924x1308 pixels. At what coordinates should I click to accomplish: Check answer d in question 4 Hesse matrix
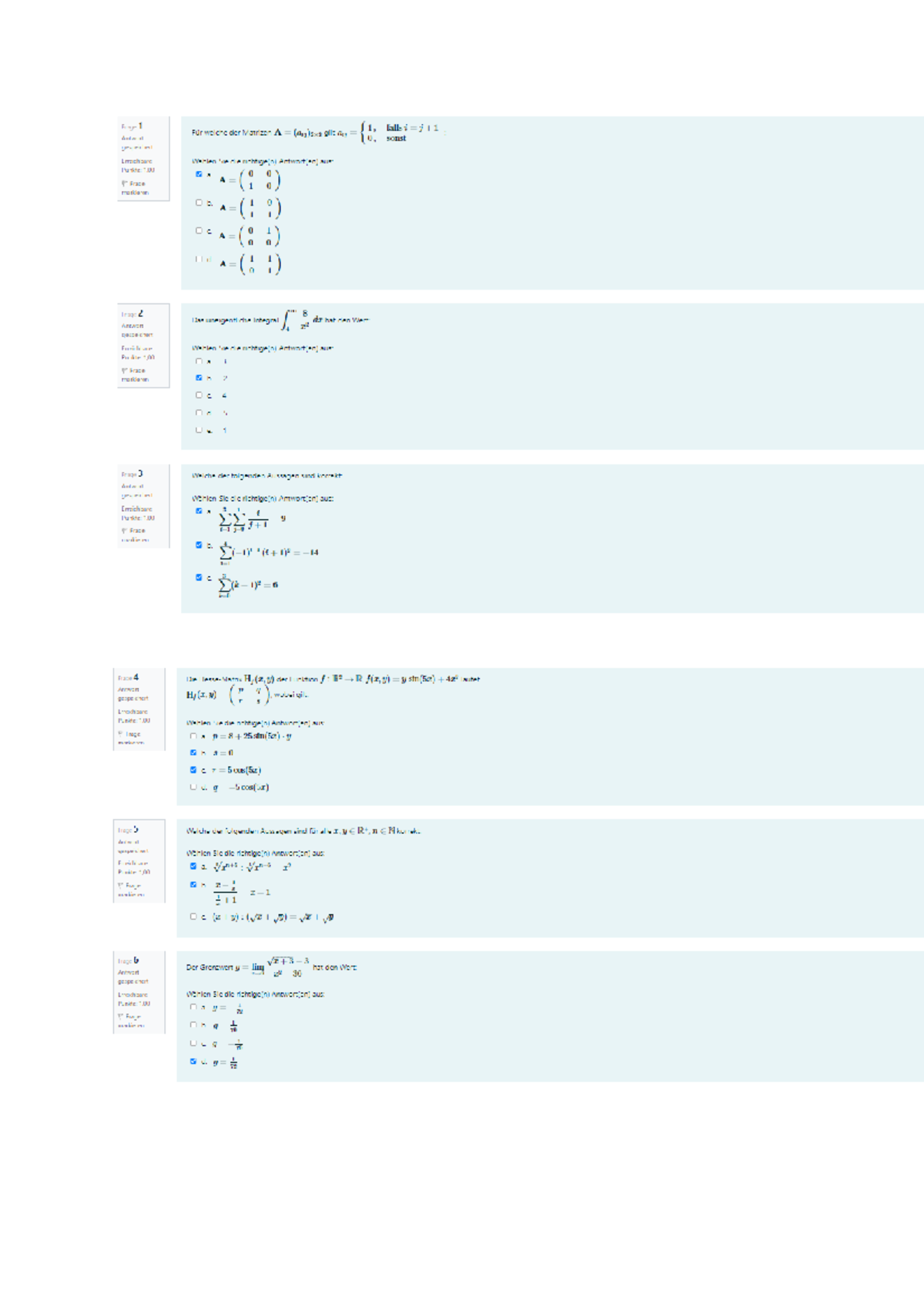coord(193,787)
